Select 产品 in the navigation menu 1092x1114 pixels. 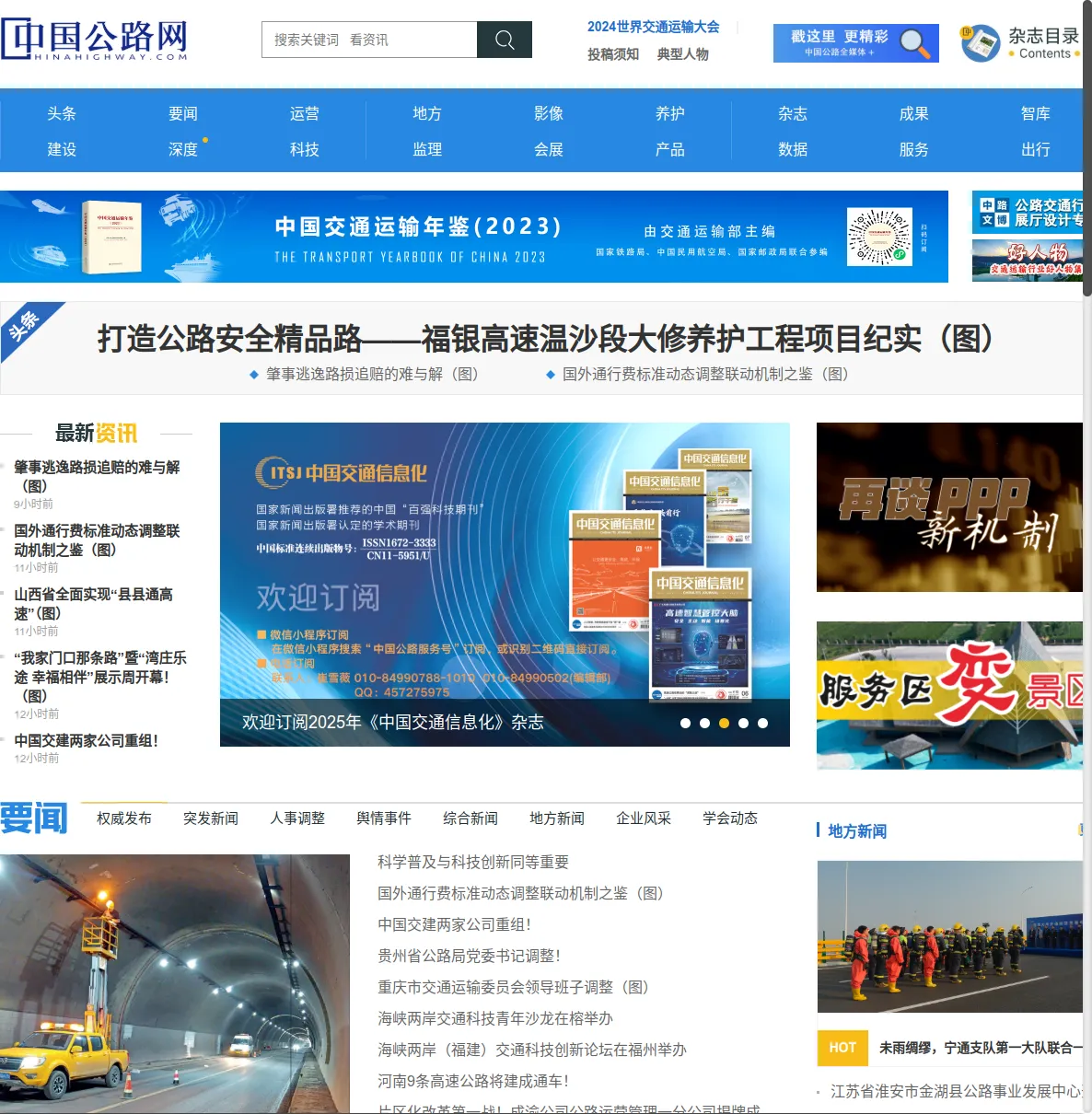[670, 149]
